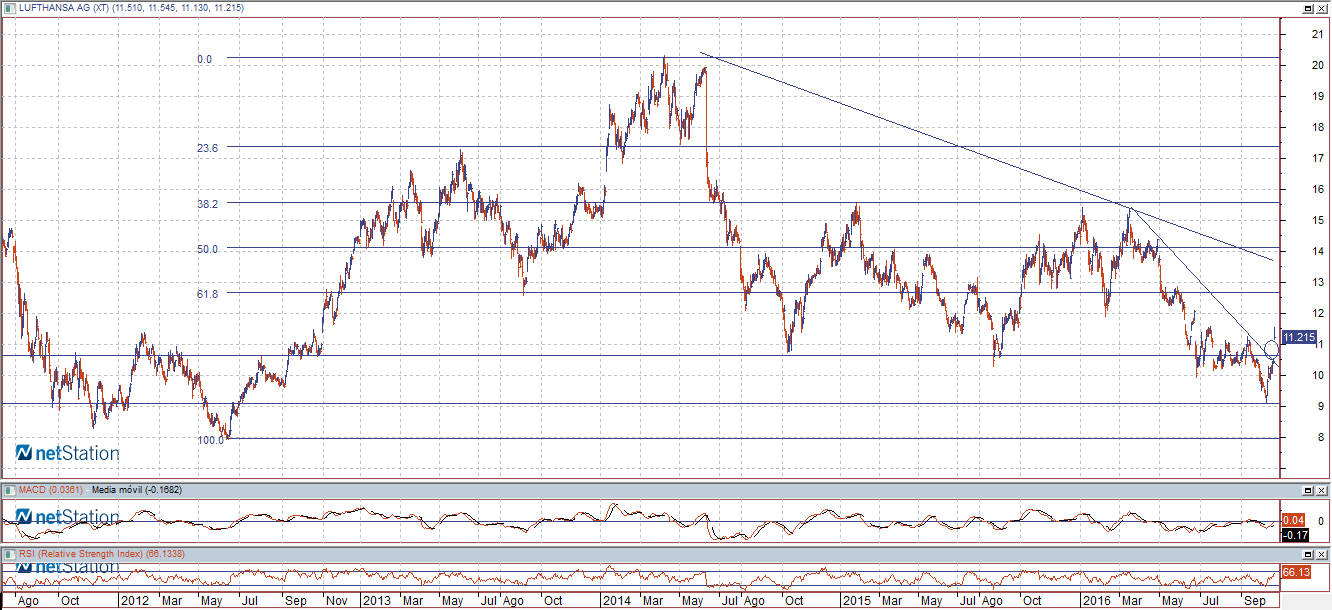Click the chart icon beside LUFTHANSA AG title
The height and width of the screenshot is (610, 1332).
tap(9, 7)
